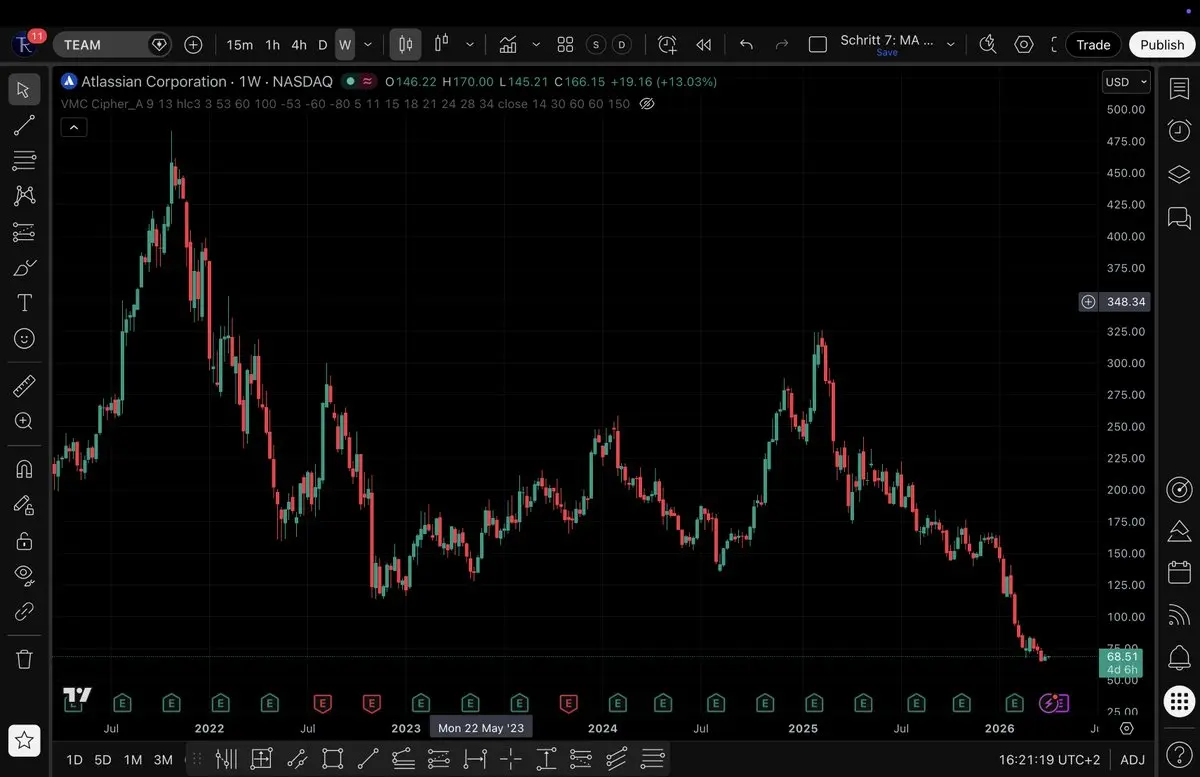Screen dimensions: 1200x777
Task: Toggle ADJ adjusted data setting
Action: pos(1132,759)
